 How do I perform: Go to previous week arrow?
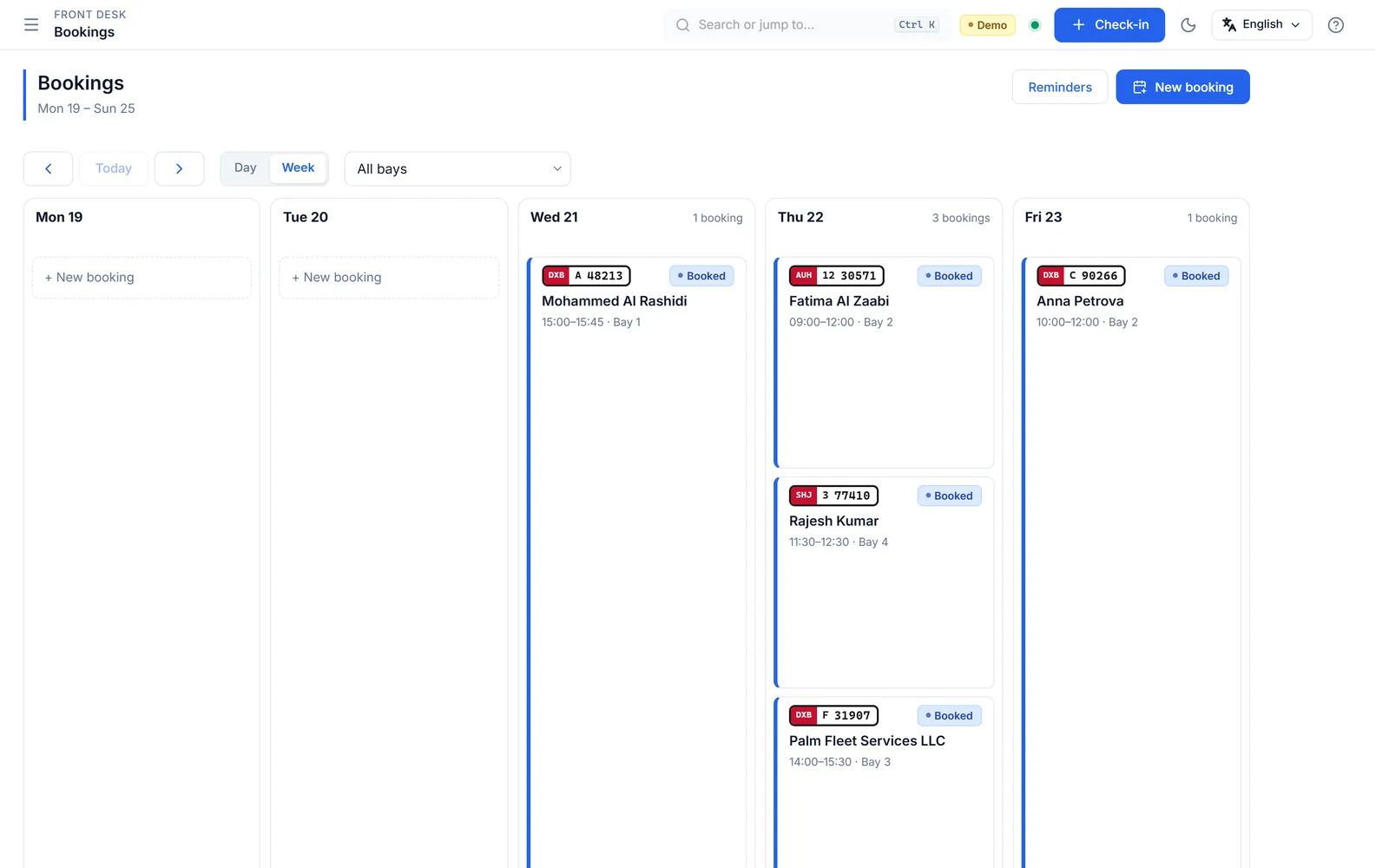tap(48, 168)
